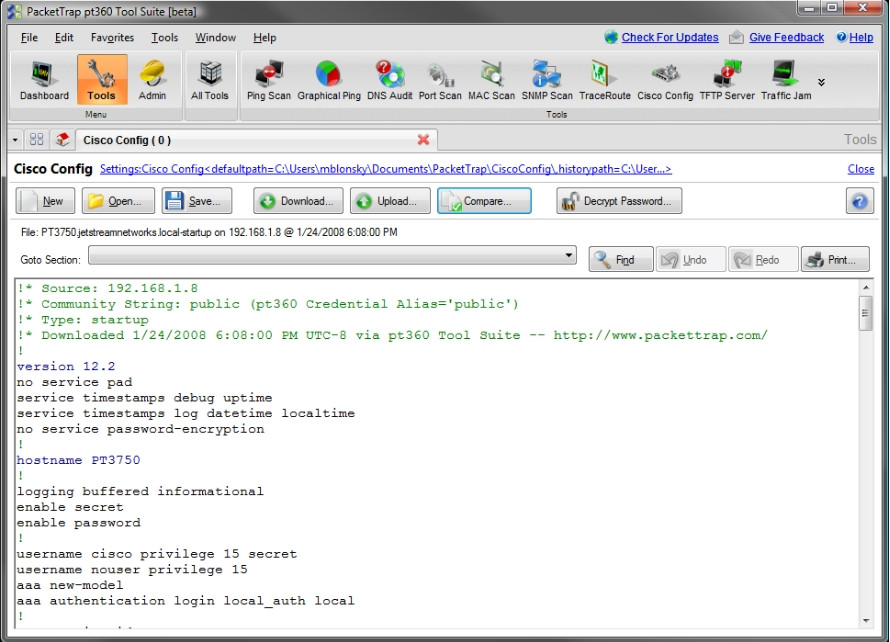Click the Check For Updates link
Image resolution: width=890 pixels, height=642 pixels.
670,37
